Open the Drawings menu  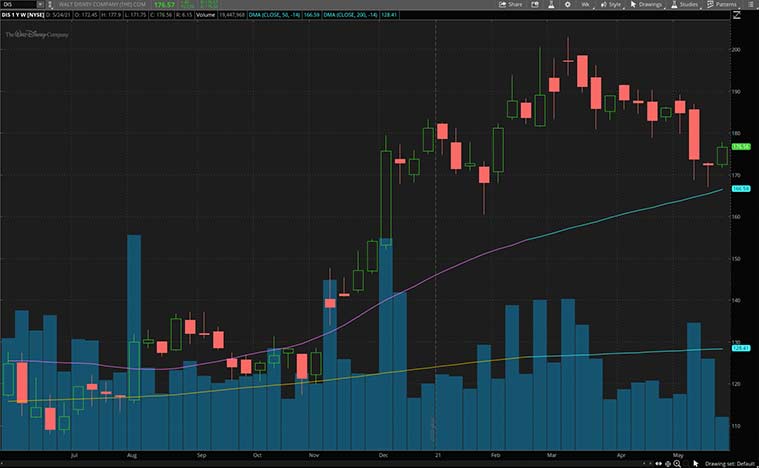click(646, 4)
